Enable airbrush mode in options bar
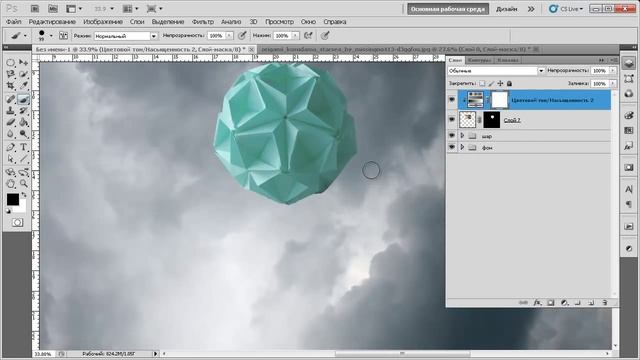The height and width of the screenshot is (360, 640). 308,36
